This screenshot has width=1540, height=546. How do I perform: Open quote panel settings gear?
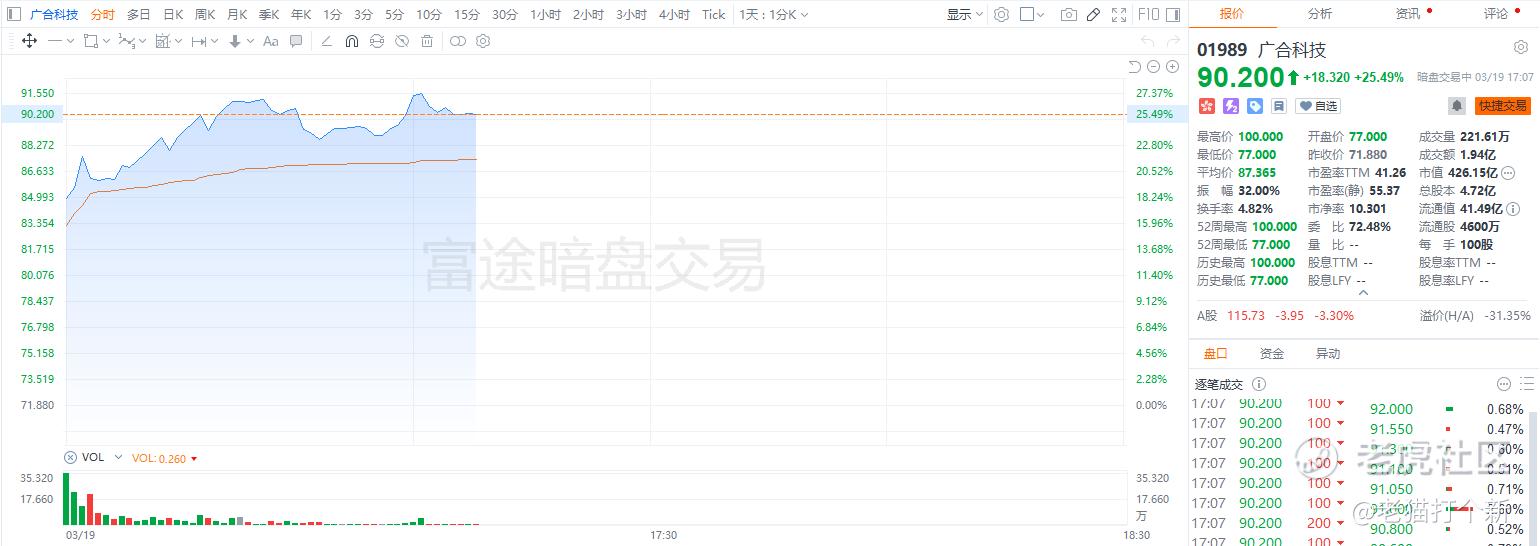point(1520,48)
